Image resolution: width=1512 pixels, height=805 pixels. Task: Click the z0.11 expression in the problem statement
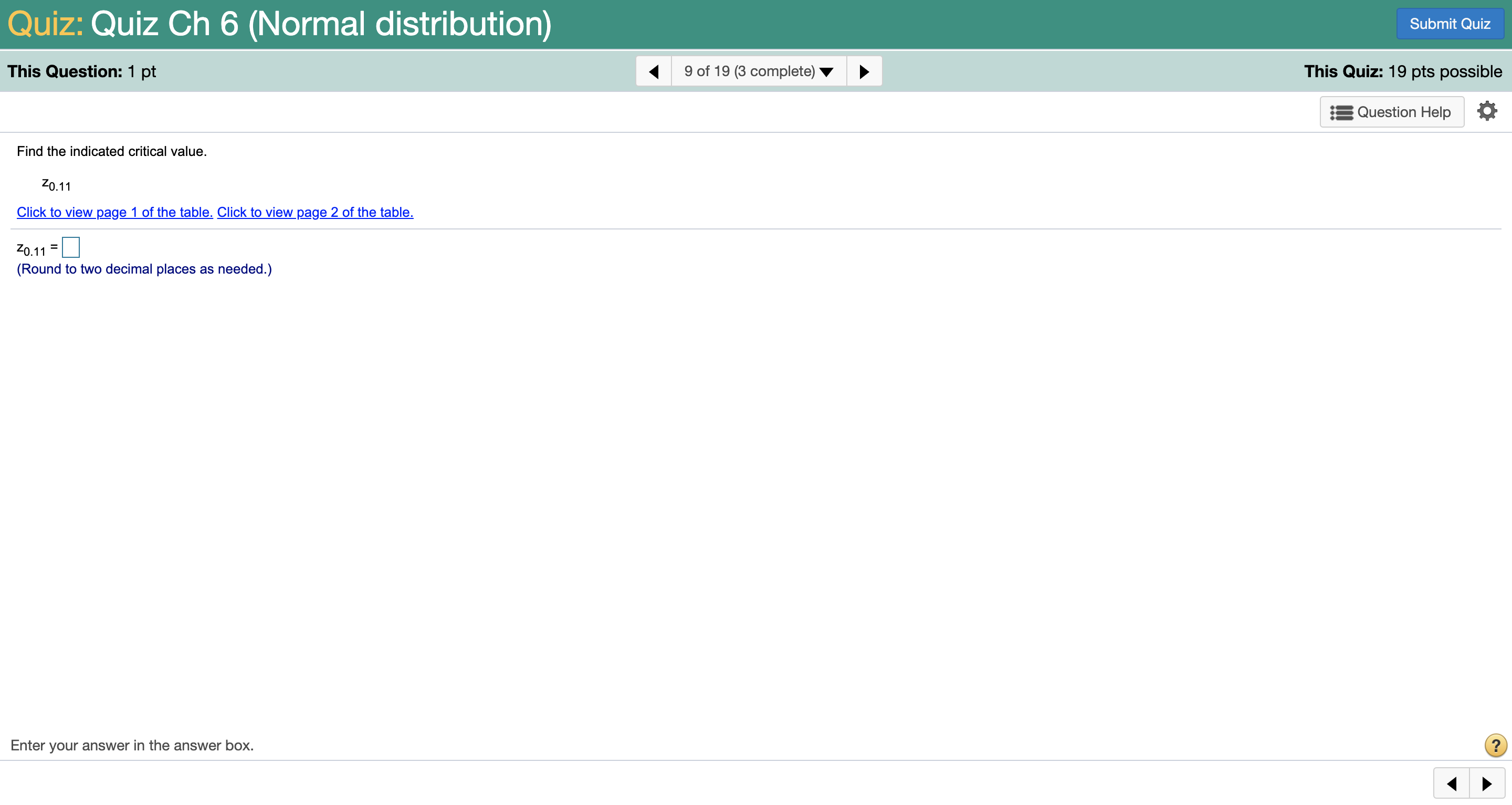click(x=56, y=184)
